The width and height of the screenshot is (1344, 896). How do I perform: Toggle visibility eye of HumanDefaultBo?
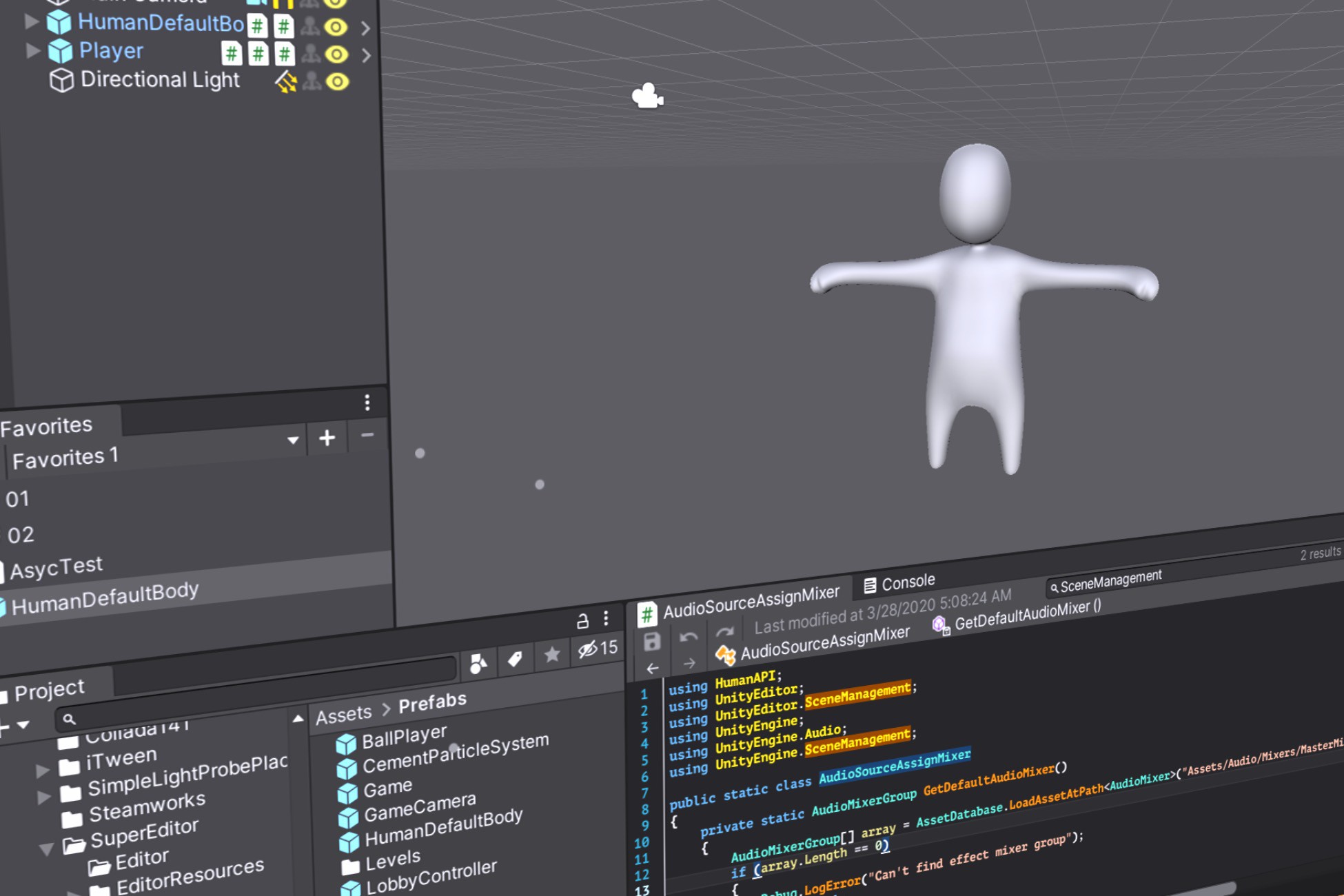(x=336, y=27)
